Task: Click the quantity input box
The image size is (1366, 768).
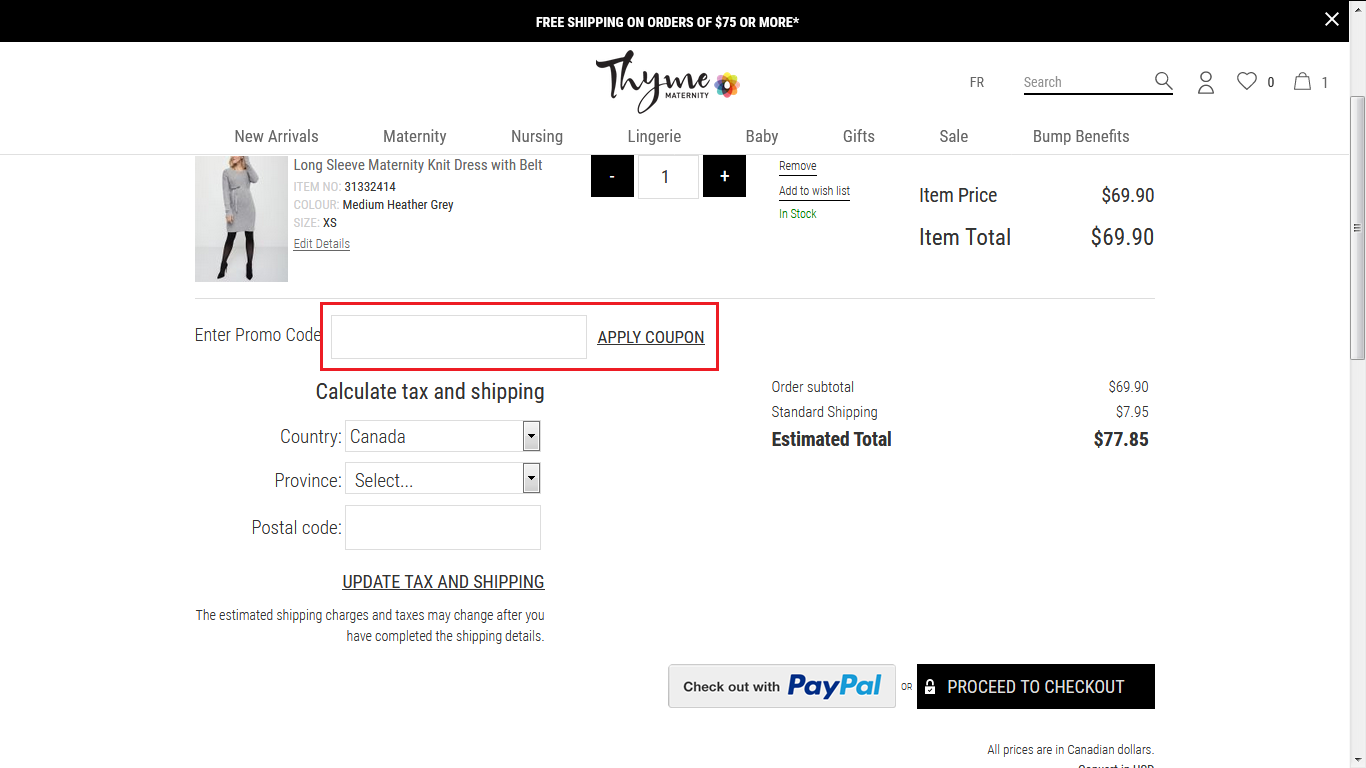Action: pos(668,177)
